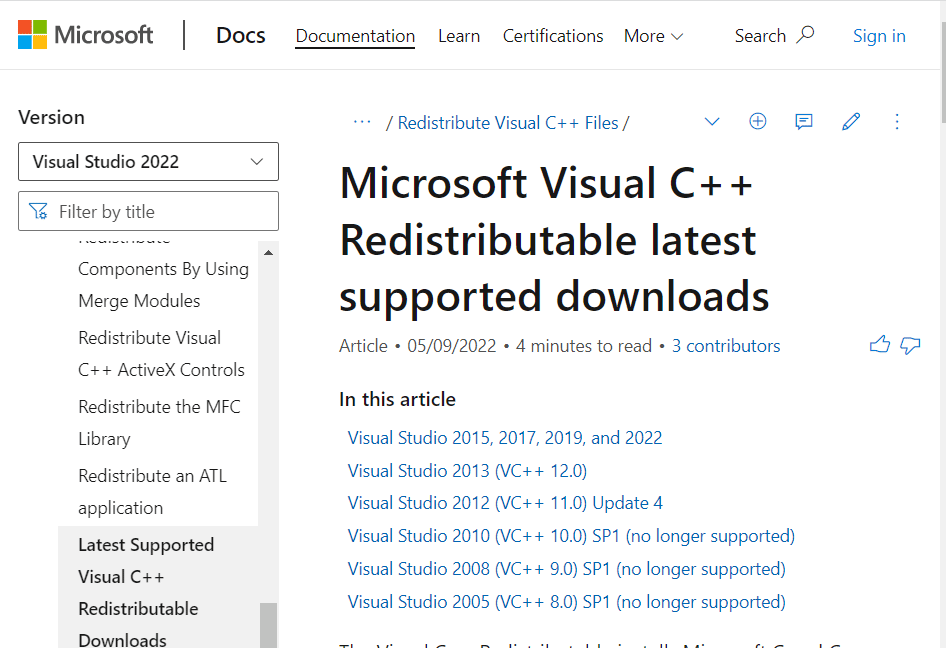The height and width of the screenshot is (648, 946).
Task: Expand the More menu
Action: coord(653,36)
